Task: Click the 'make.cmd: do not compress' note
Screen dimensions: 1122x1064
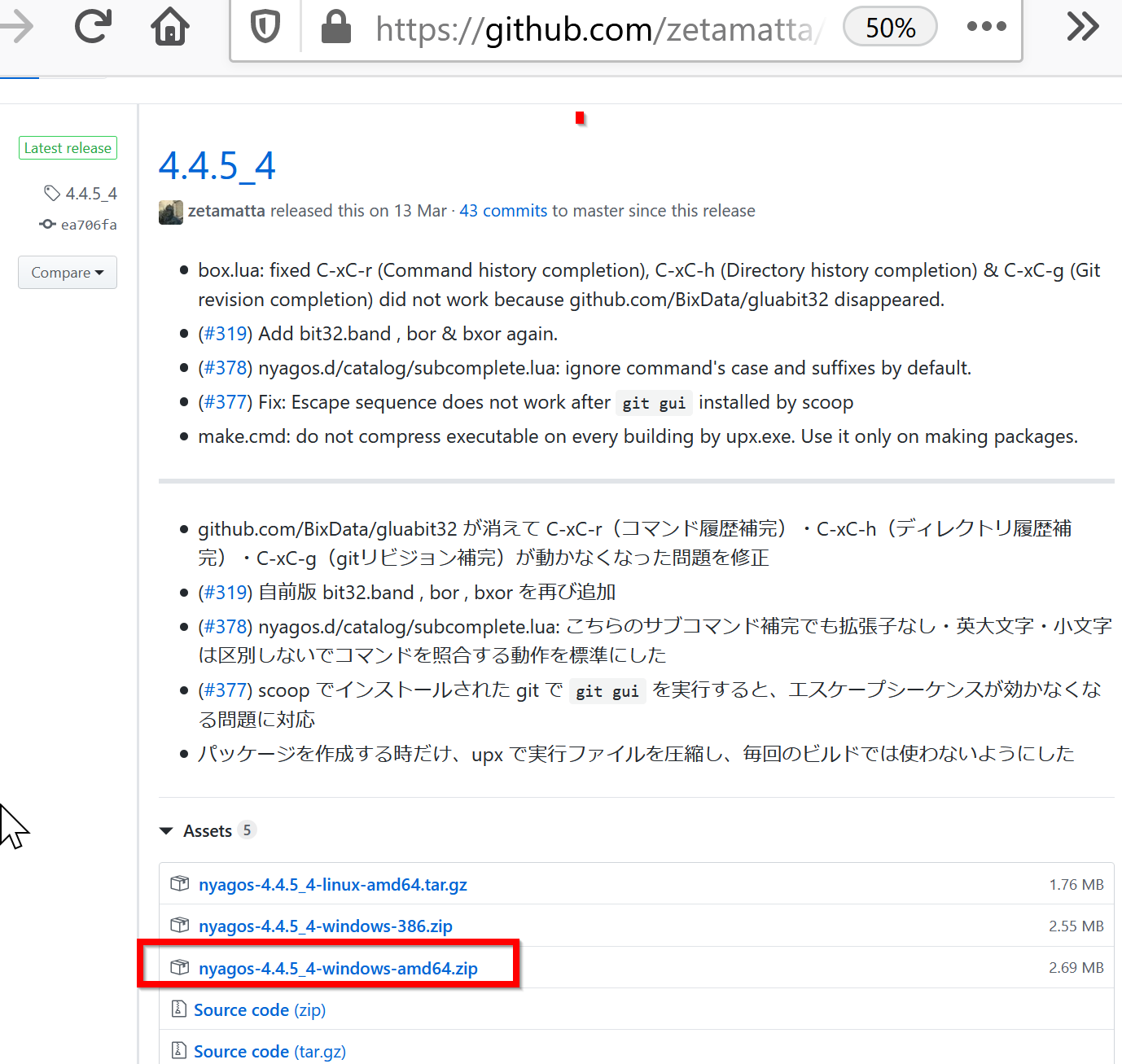Action: pos(638,436)
